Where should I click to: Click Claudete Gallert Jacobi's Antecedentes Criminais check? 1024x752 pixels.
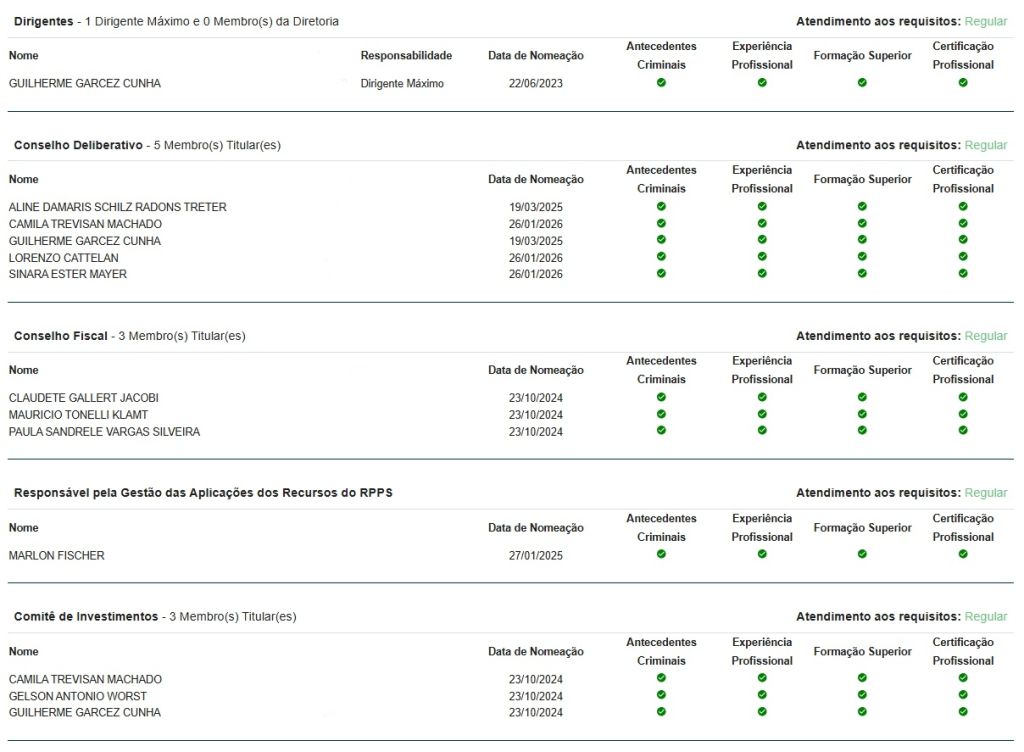click(x=661, y=397)
